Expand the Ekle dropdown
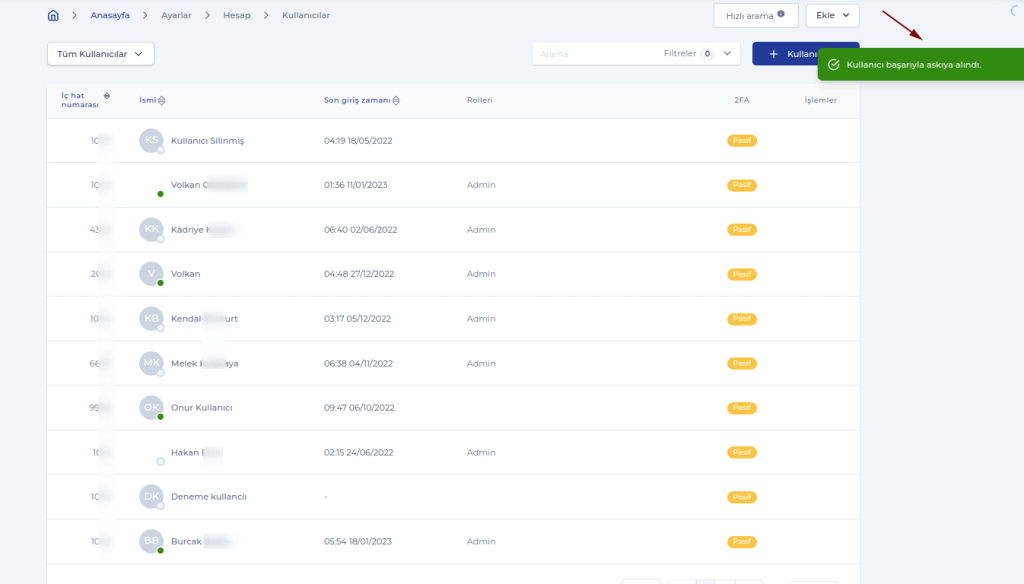1024x584 pixels. tap(832, 15)
